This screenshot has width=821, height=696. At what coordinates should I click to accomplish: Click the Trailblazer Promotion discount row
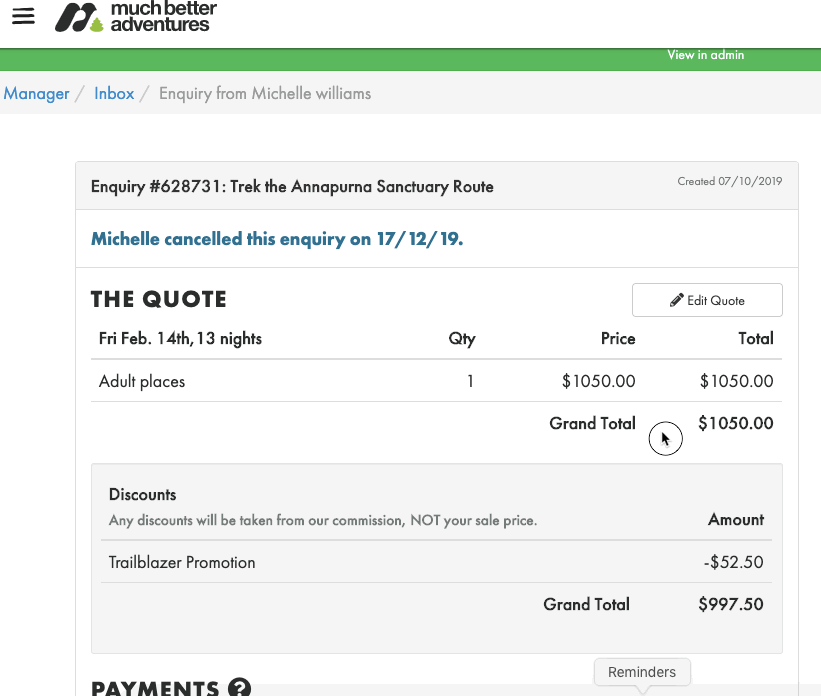click(182, 562)
